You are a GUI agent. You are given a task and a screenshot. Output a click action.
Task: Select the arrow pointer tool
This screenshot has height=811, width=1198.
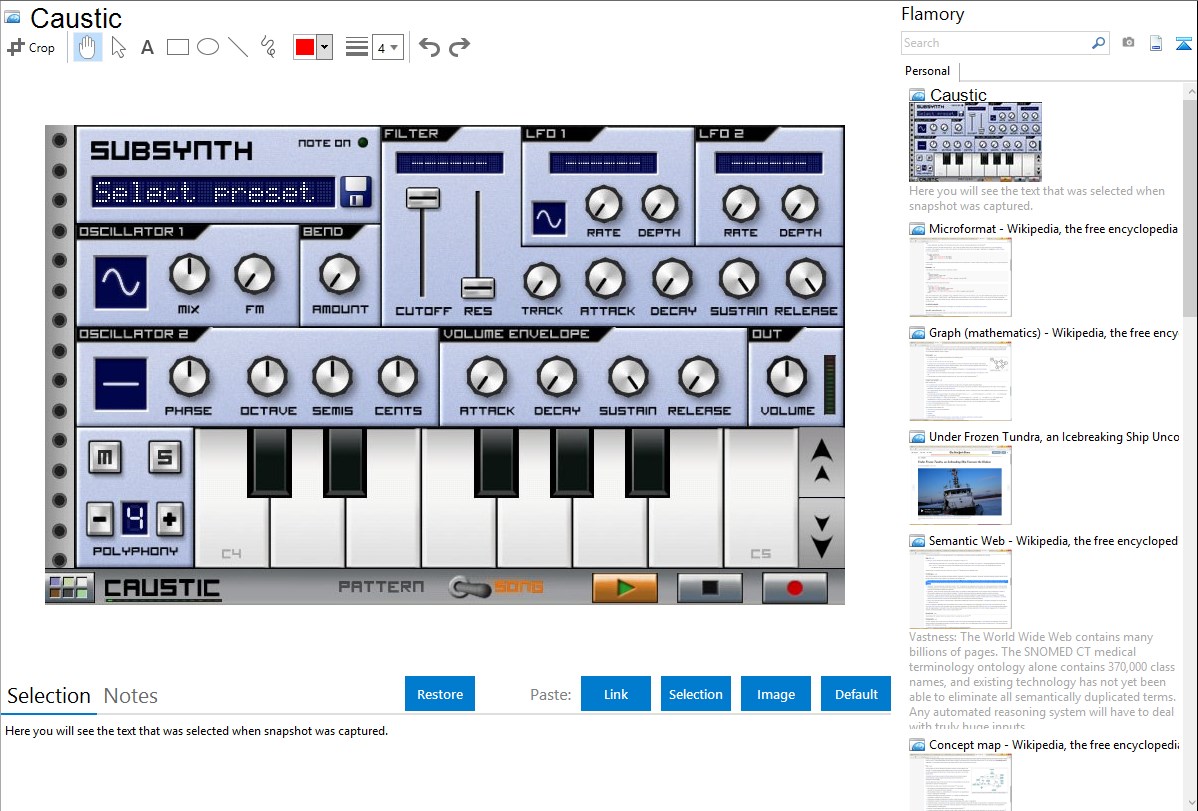pos(118,47)
